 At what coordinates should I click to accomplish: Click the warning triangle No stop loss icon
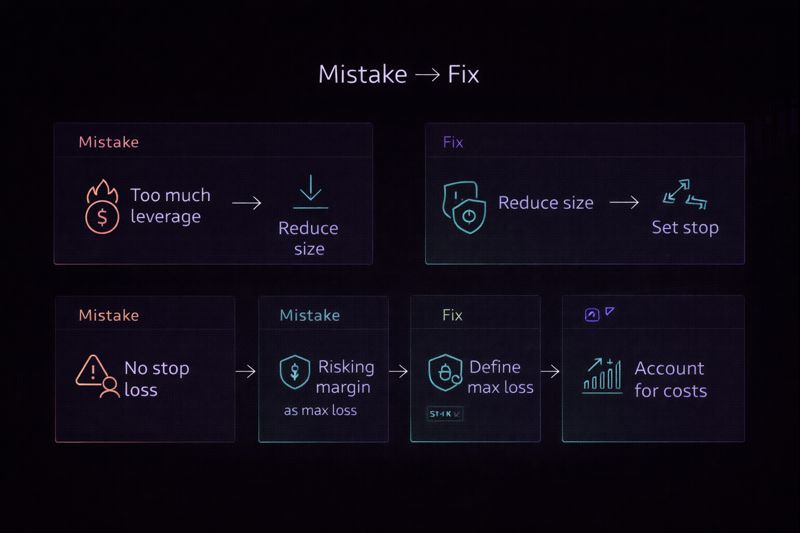(97, 377)
